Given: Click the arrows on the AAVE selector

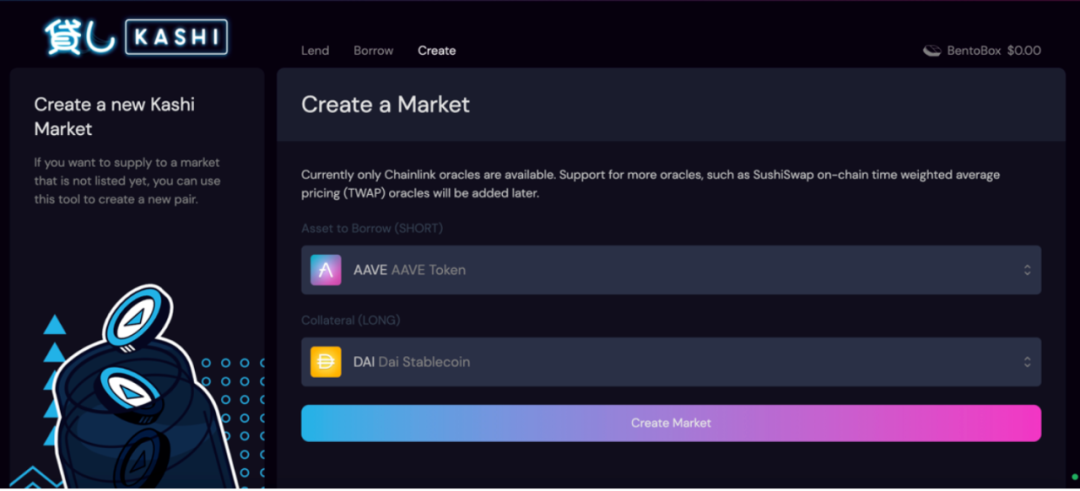Looking at the screenshot, I should [1027, 270].
